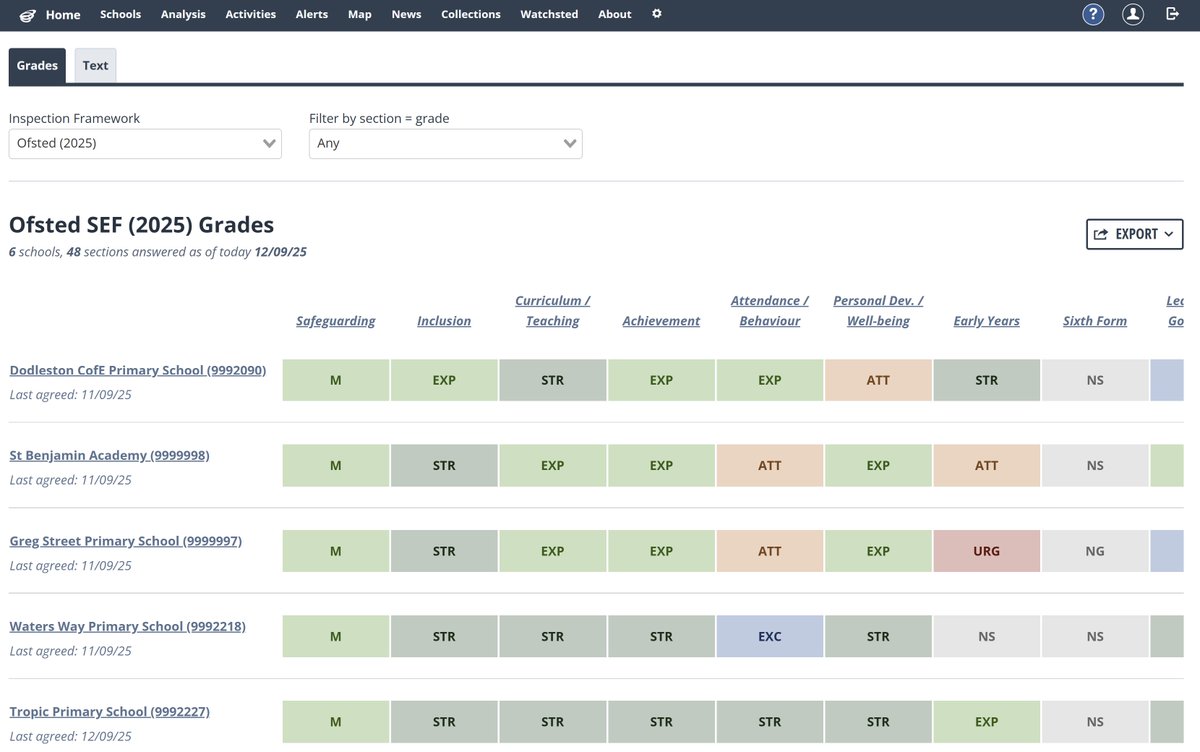Open Waters Way Primary School link
The height and width of the screenshot is (752, 1200).
click(x=128, y=626)
